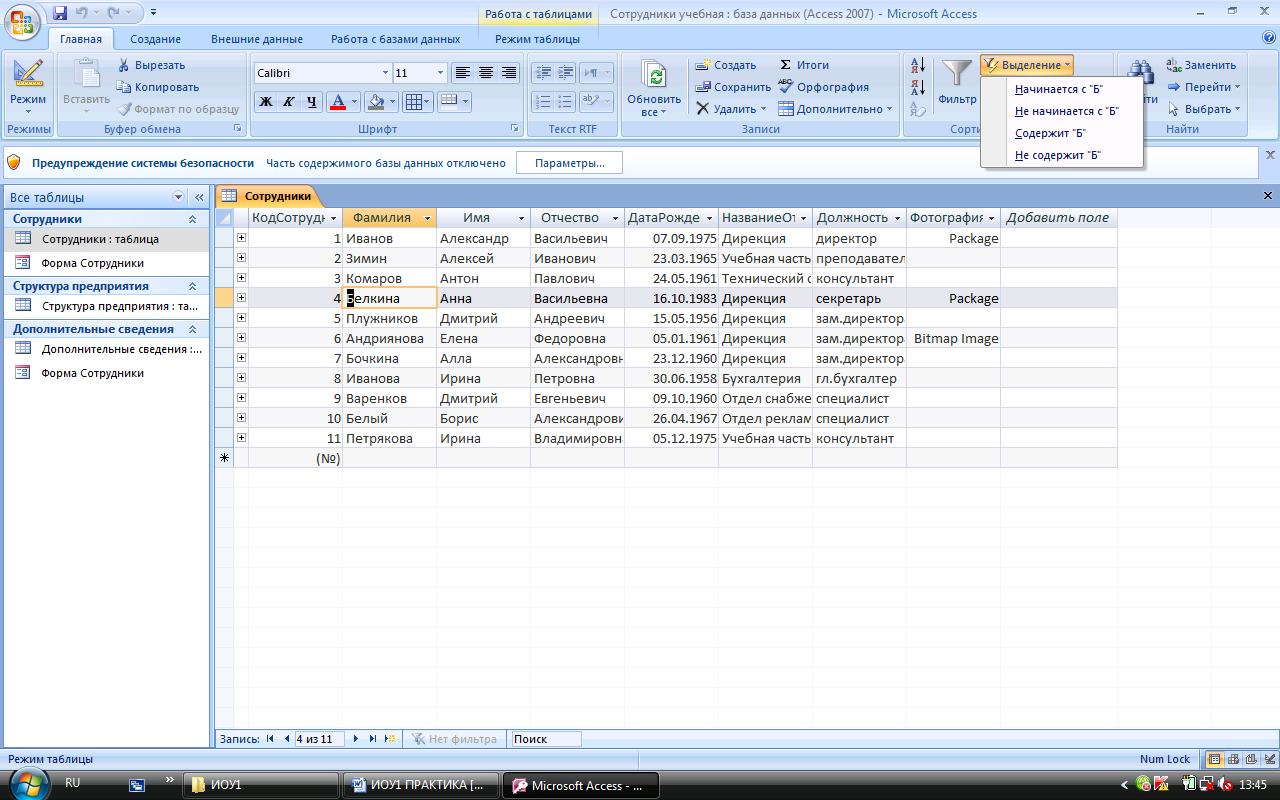Image resolution: width=1280 pixels, height=800 pixels.
Task: Run Орфография spell check
Action: 823,87
